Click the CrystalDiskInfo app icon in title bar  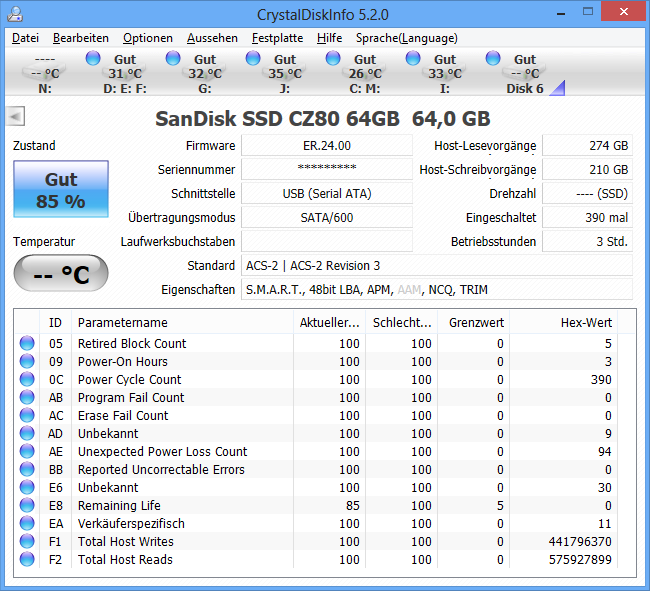pos(15,15)
